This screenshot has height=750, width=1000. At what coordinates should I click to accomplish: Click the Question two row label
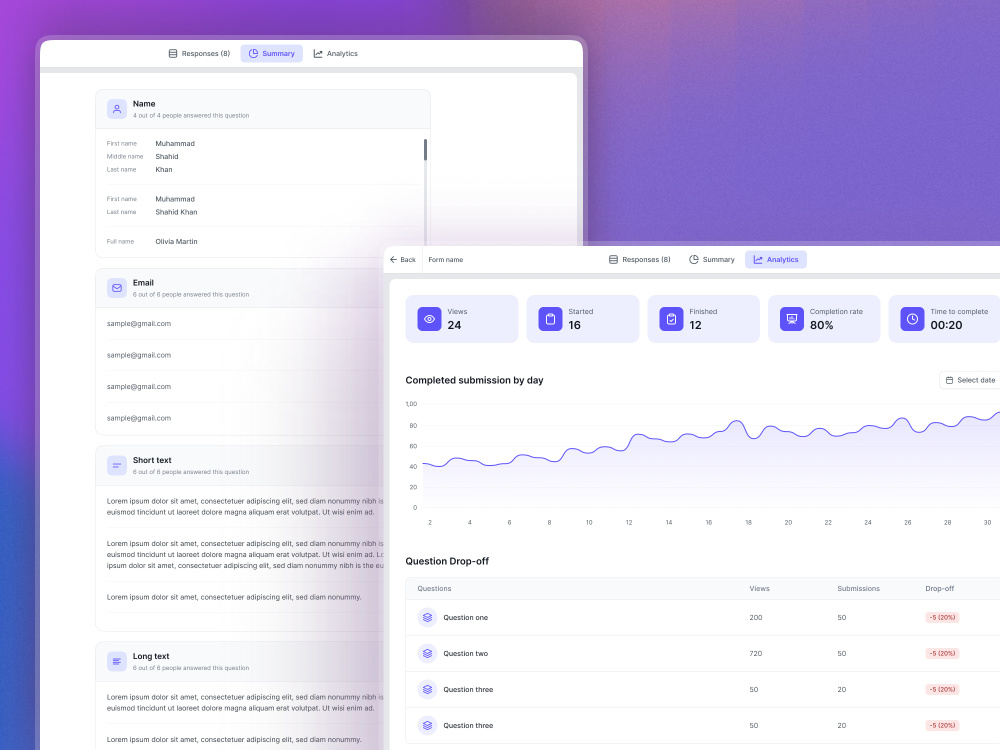466,653
